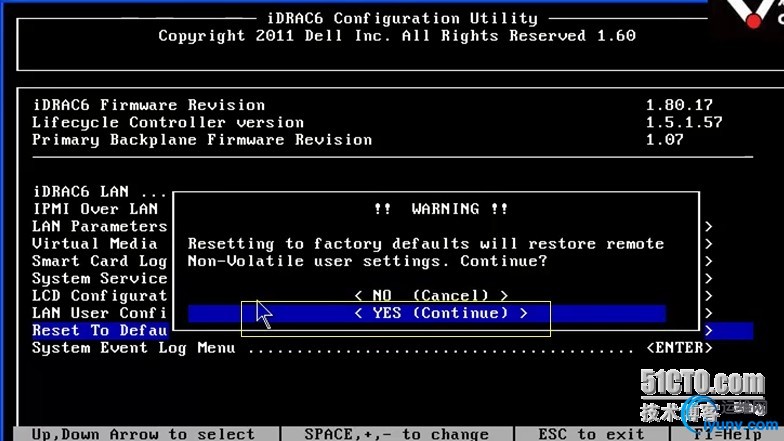The height and width of the screenshot is (441, 784).
Task: Click 'SPACE,+,- to change' hint
Action: tap(396, 434)
